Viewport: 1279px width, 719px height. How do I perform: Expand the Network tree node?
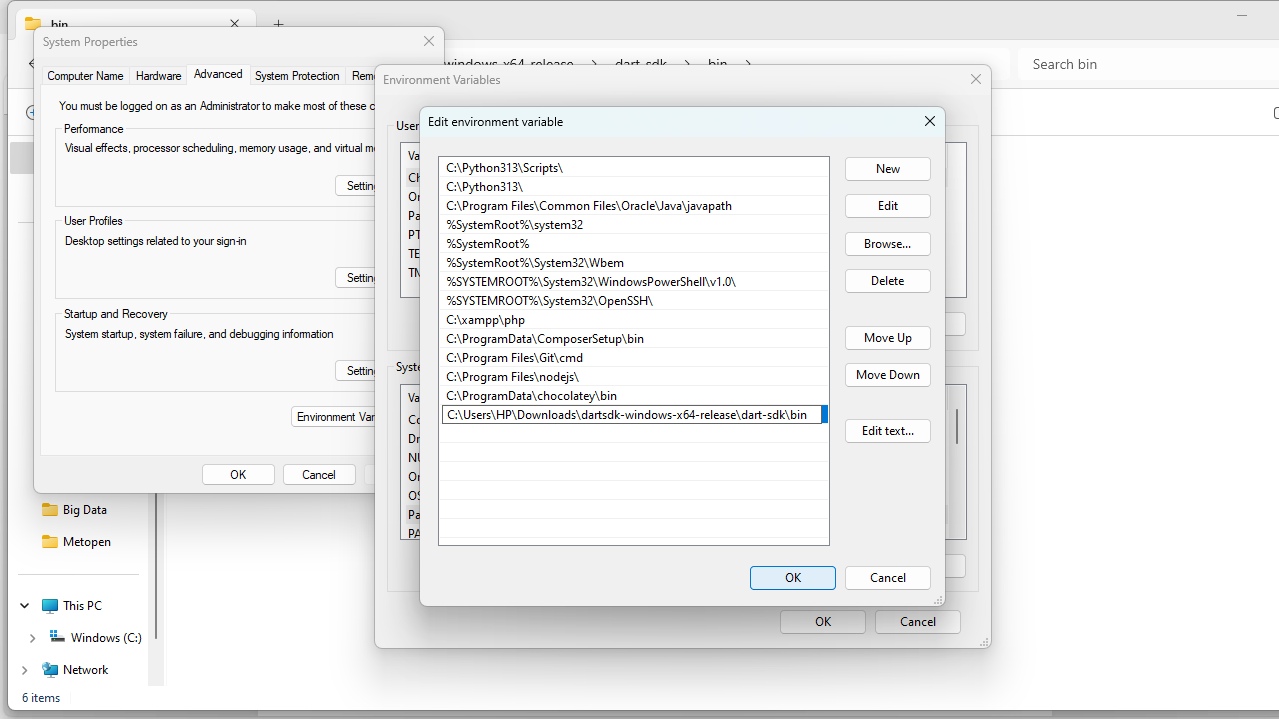[x=25, y=670]
